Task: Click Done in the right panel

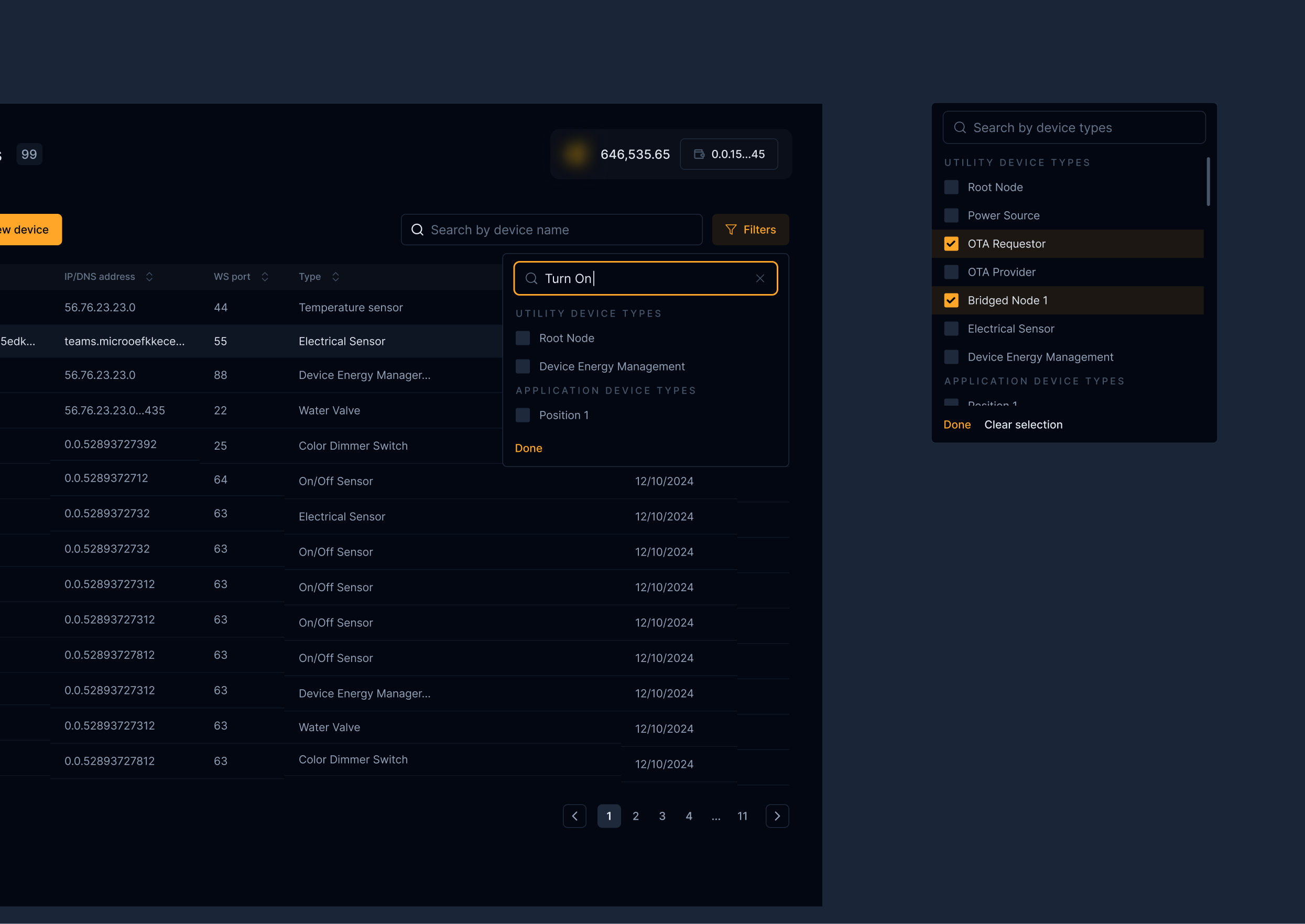Action: point(956,425)
